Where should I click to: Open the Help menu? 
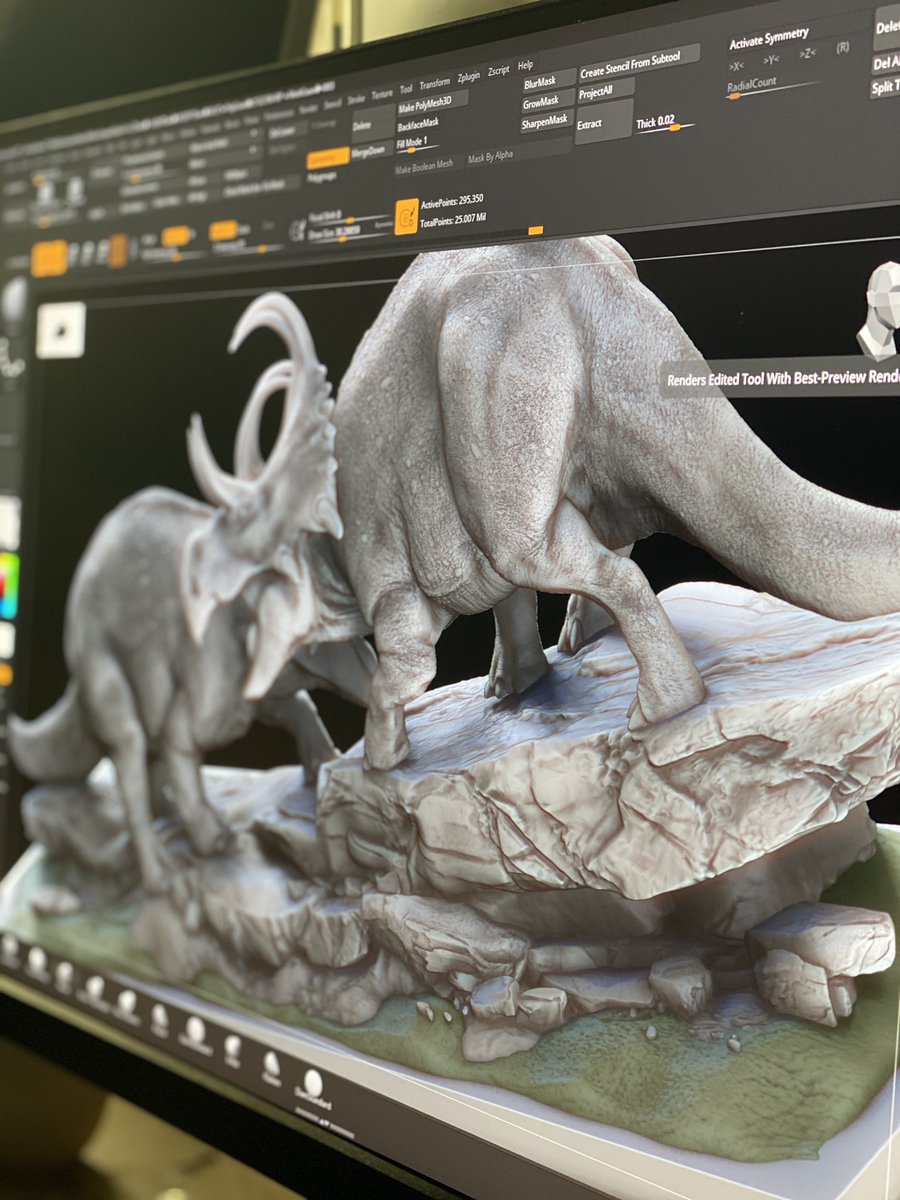[526, 66]
